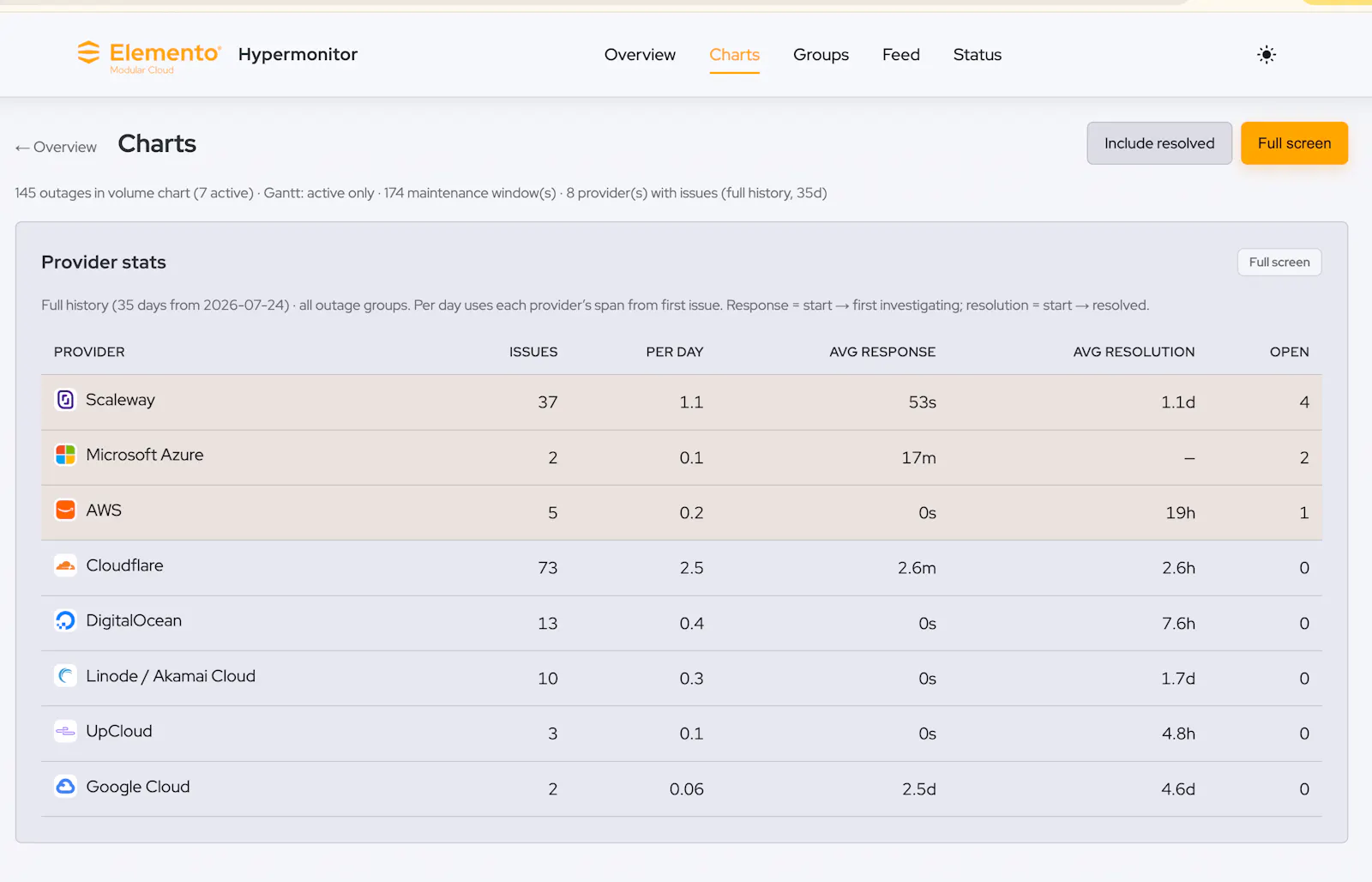1372x882 pixels.
Task: Select the Cloudflare provider name
Action: [x=124, y=565]
